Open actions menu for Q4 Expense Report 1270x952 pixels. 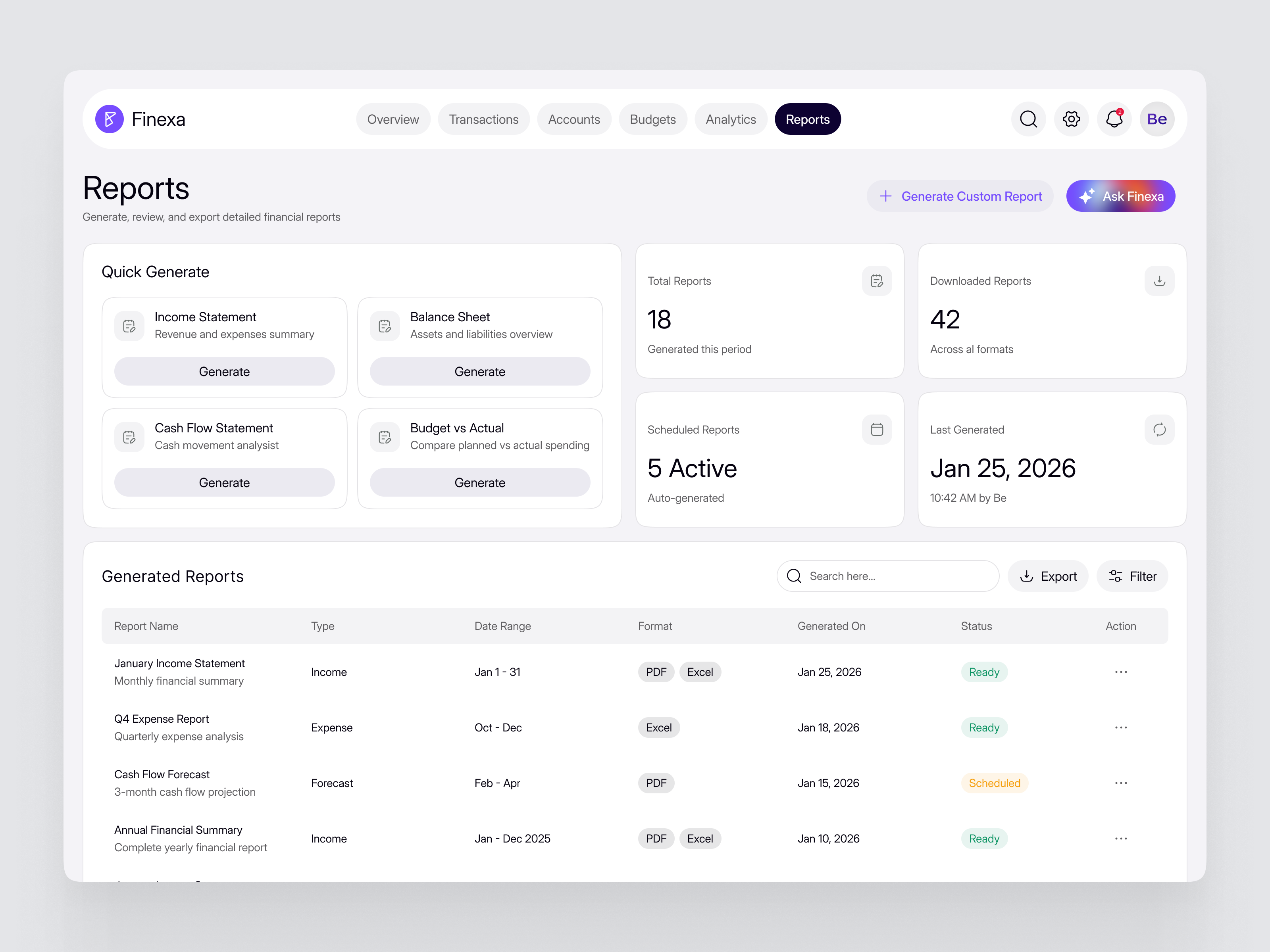click(1120, 727)
